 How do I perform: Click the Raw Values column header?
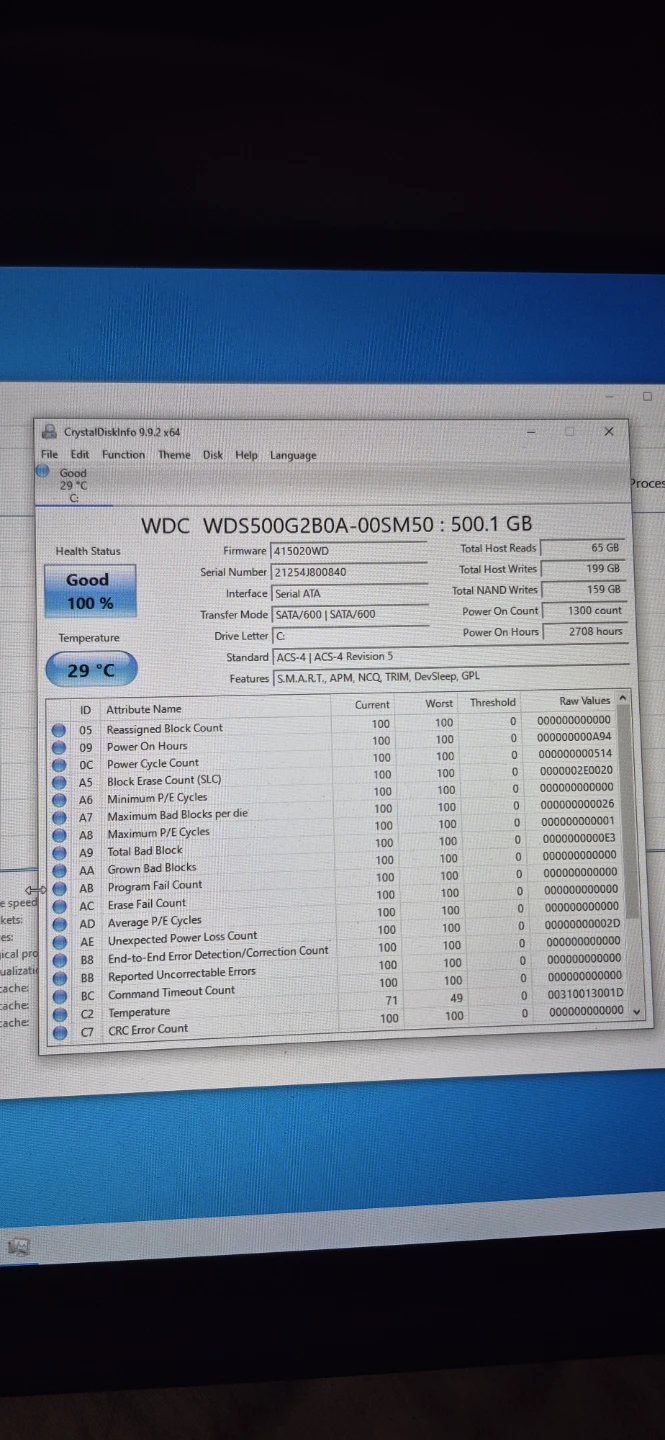(584, 700)
